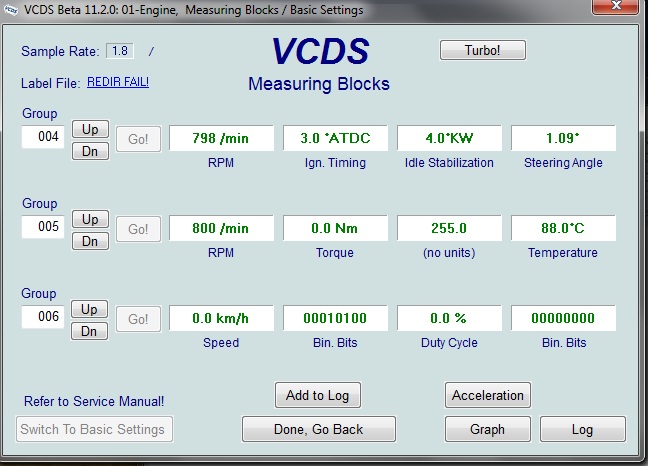The width and height of the screenshot is (652, 471).
Task: Click the Ign. Timing label
Action: [335, 163]
